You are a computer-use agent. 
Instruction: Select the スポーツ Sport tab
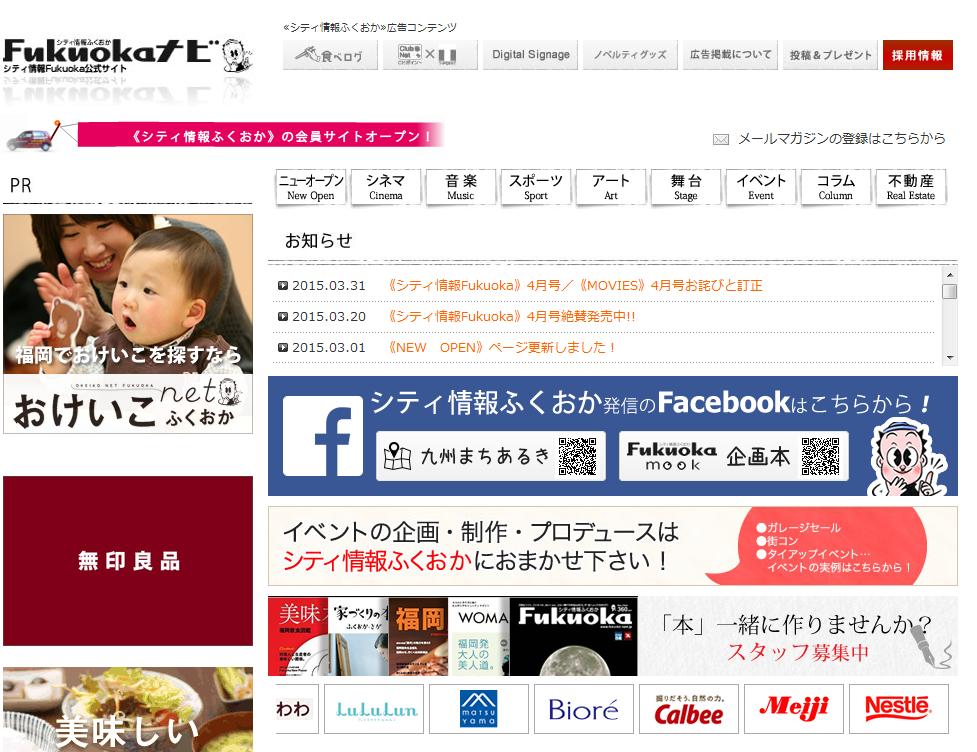click(x=536, y=187)
